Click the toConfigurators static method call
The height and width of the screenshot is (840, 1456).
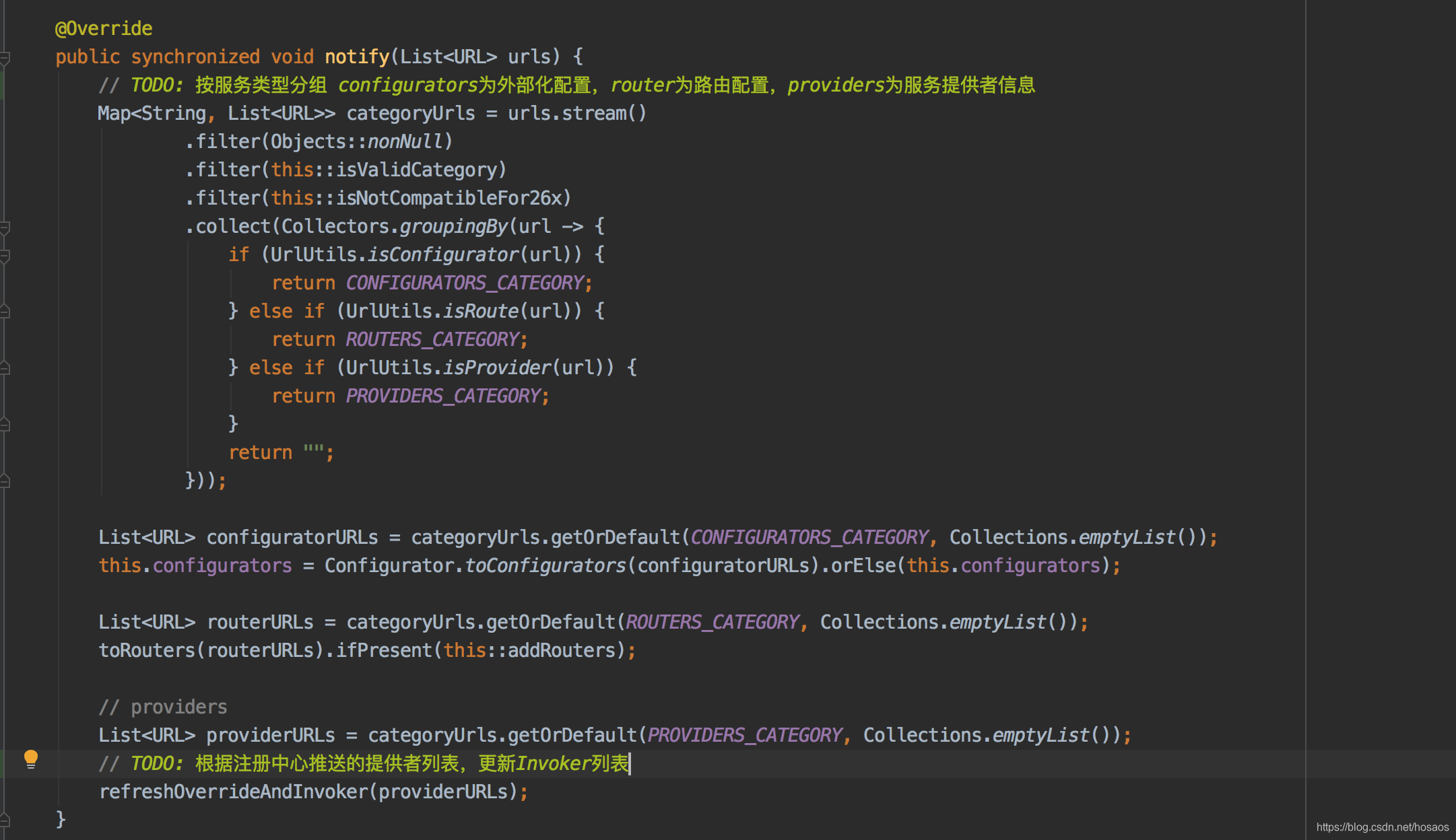click(x=545, y=566)
